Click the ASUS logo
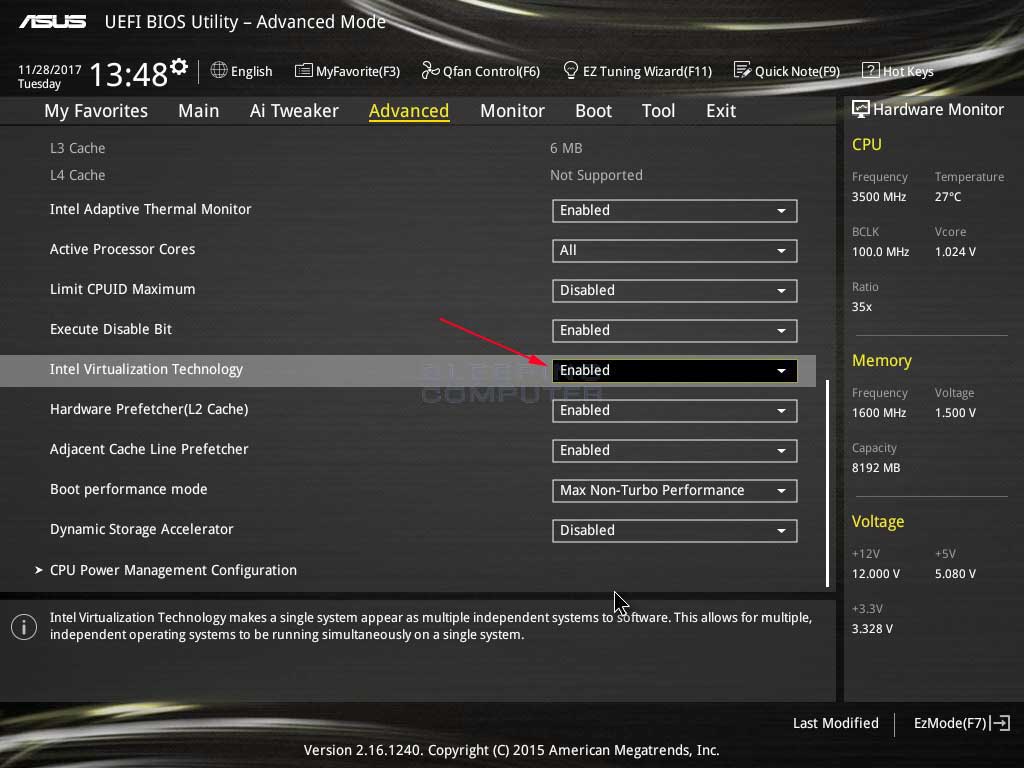The width and height of the screenshot is (1024, 768). 52,20
